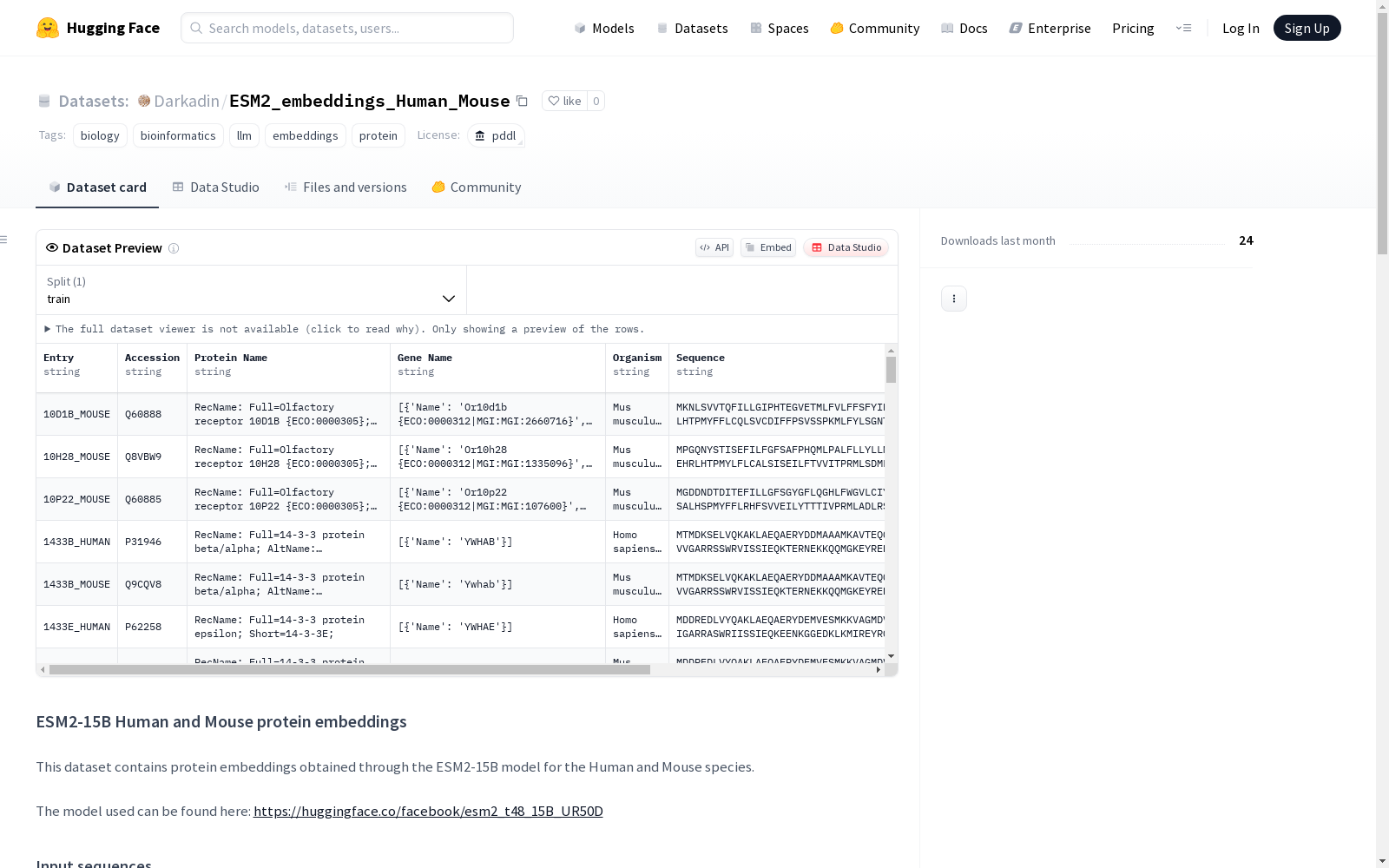Image resolution: width=1389 pixels, height=868 pixels.
Task: Open the Split train dropdown
Action: pos(252,290)
